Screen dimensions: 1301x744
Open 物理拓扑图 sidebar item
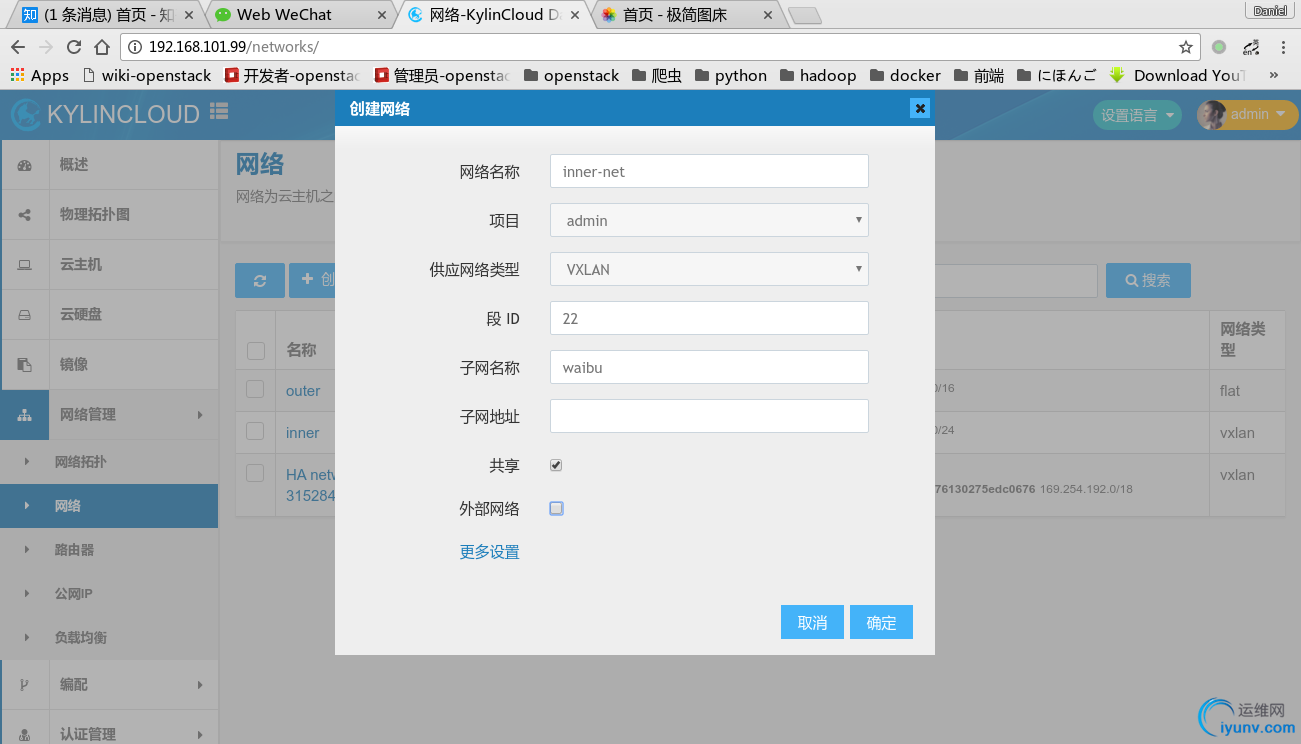109,214
